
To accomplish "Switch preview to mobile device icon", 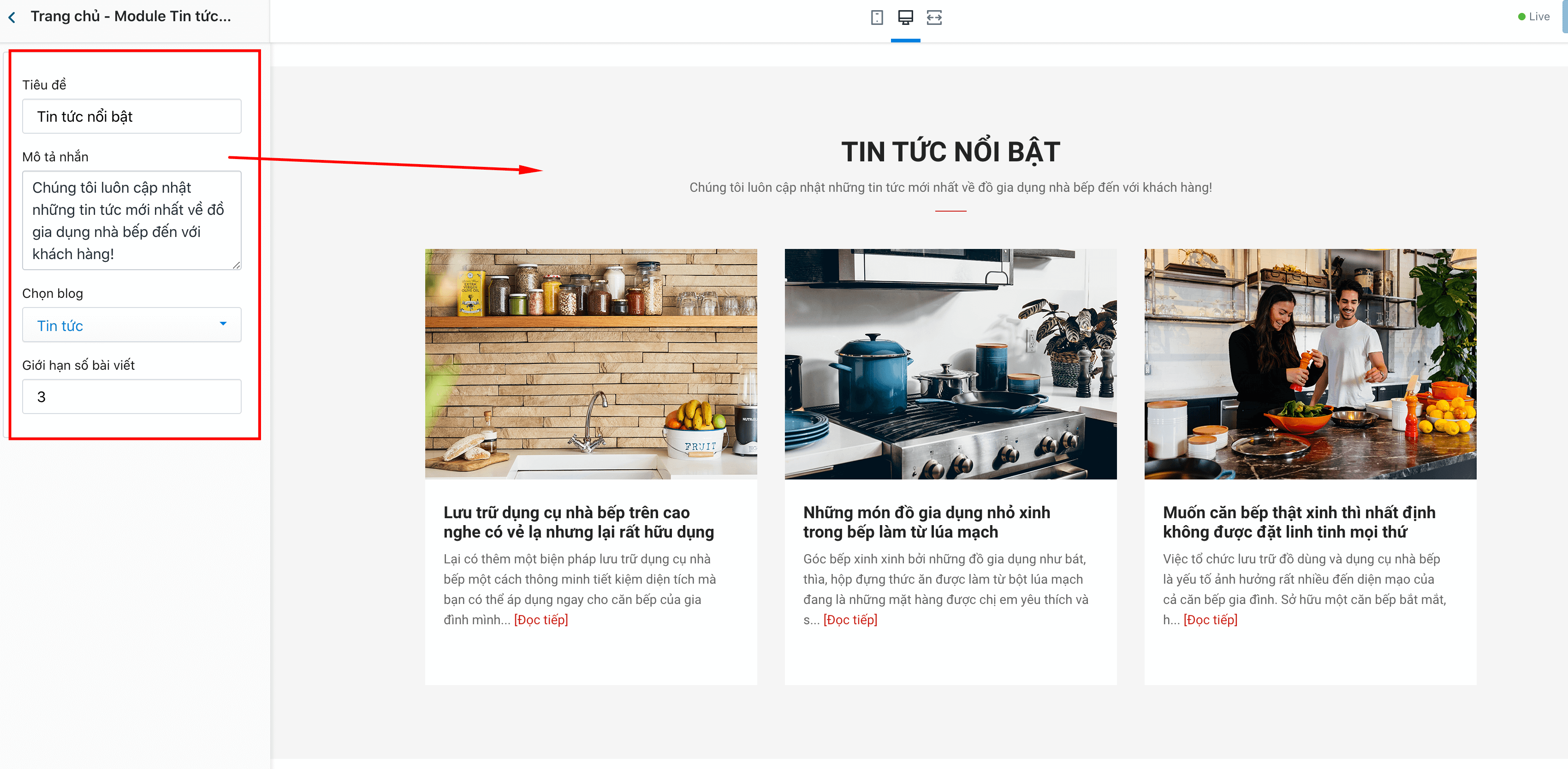I will (x=877, y=18).
